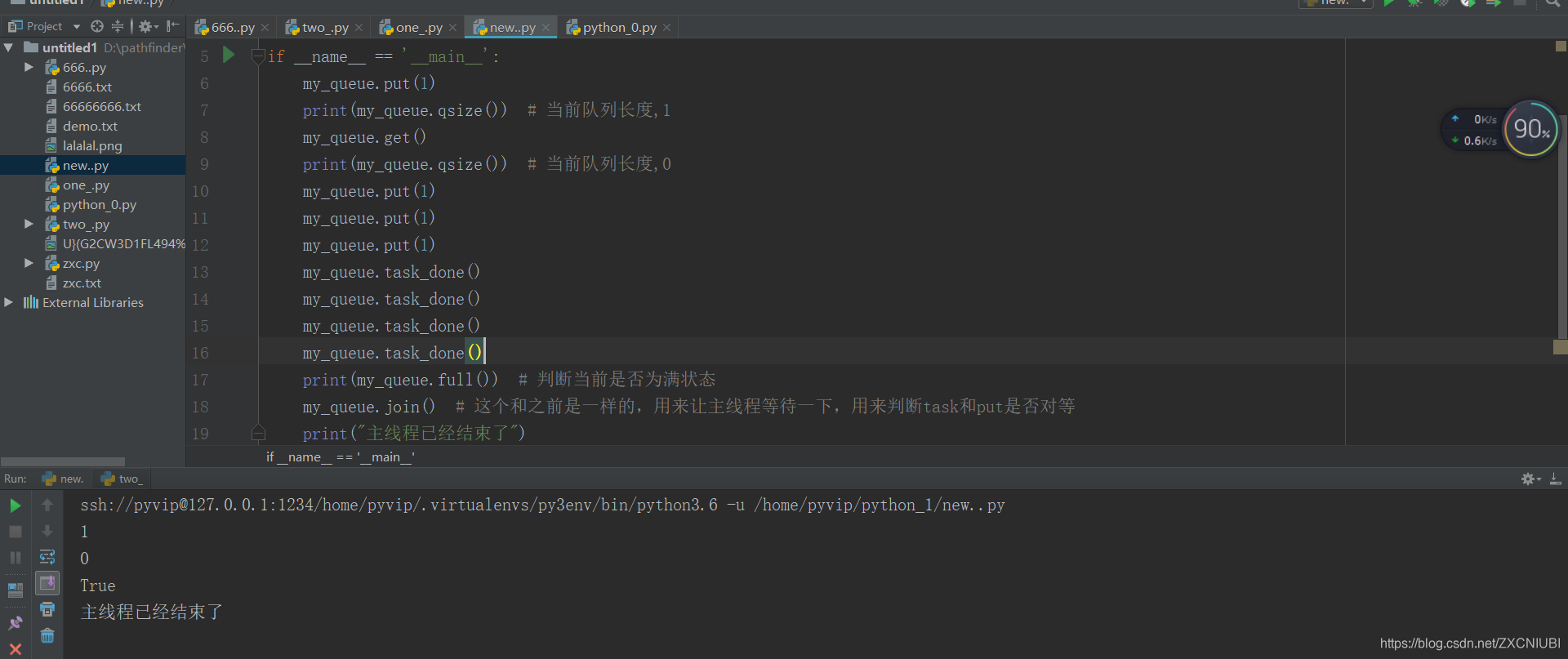This screenshot has width=1568, height=659.
Task: Click project tree horizontal scrollbar
Action: (63, 461)
